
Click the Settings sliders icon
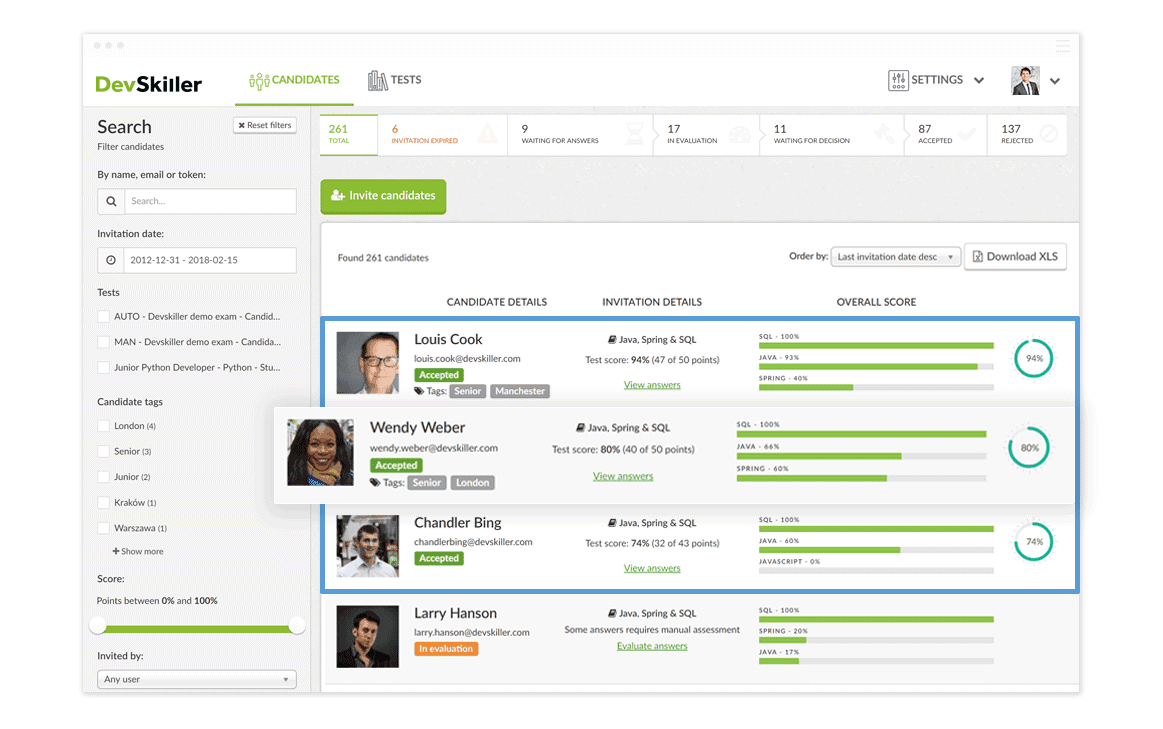(x=897, y=80)
